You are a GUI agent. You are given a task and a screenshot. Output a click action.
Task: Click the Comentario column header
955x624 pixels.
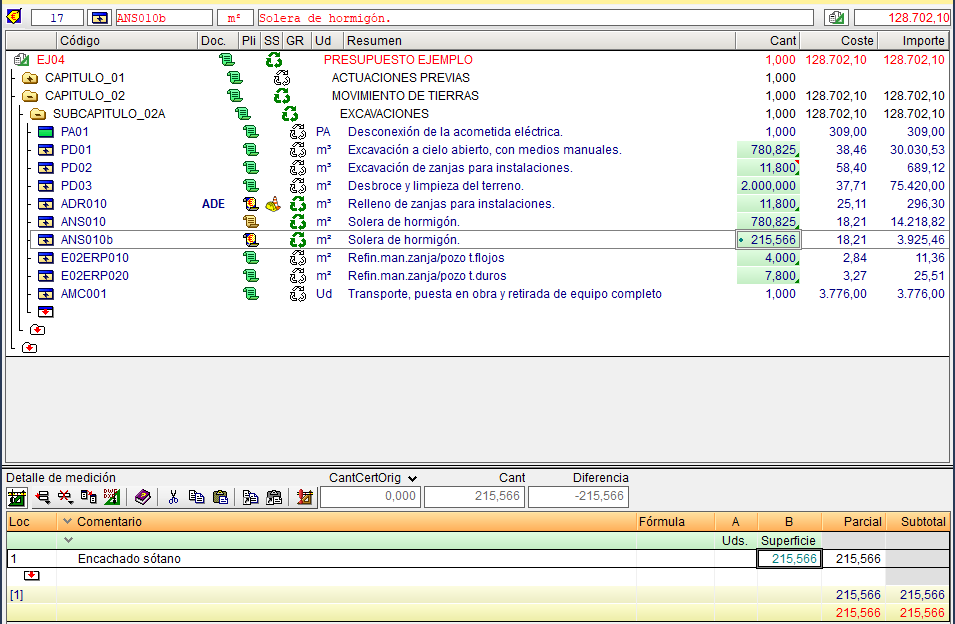pos(110,521)
